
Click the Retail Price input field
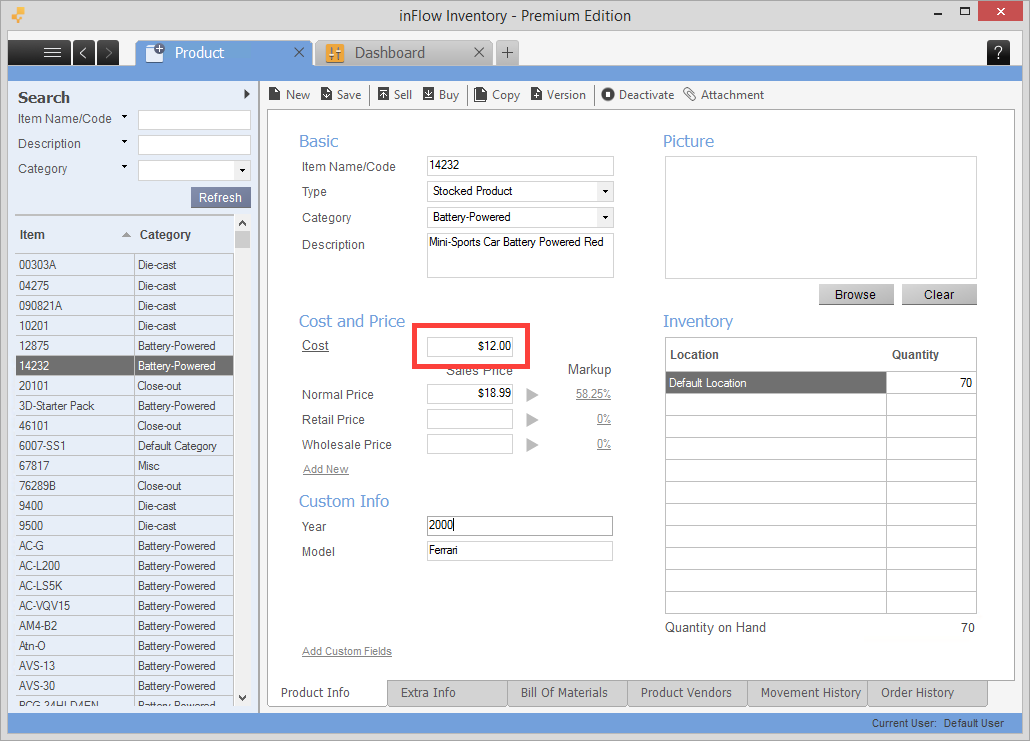[x=470, y=419]
